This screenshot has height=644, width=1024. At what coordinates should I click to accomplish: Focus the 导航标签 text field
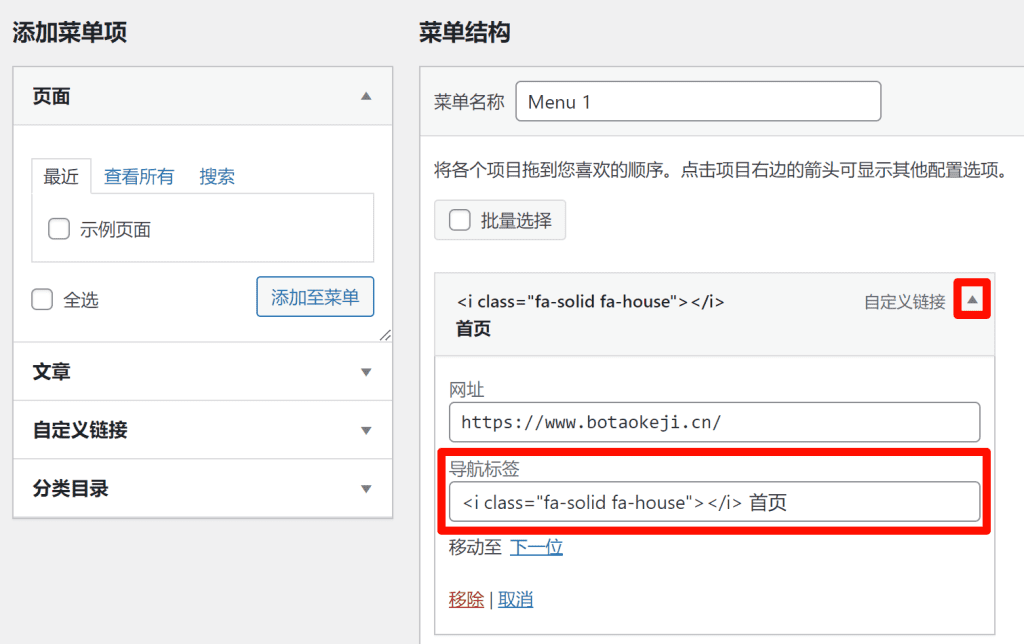tap(714, 502)
